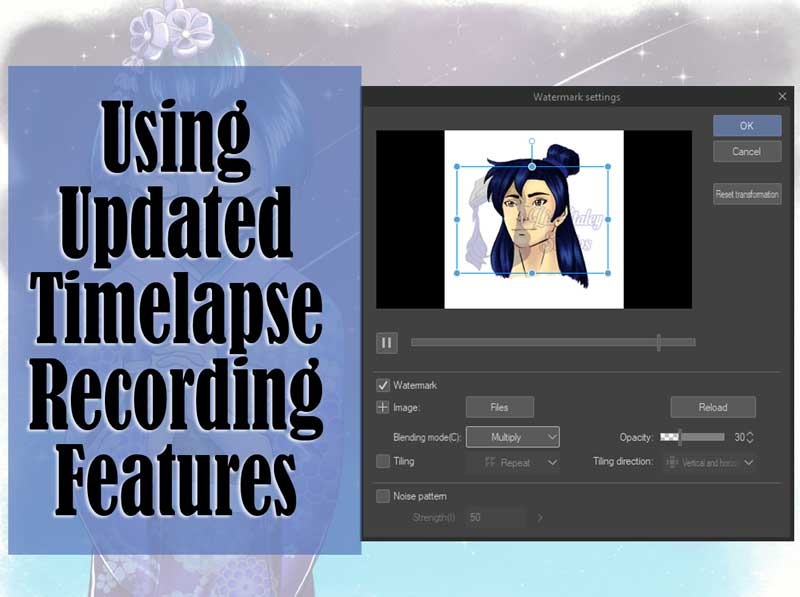
Task: Click the Cancel button
Action: point(747,152)
